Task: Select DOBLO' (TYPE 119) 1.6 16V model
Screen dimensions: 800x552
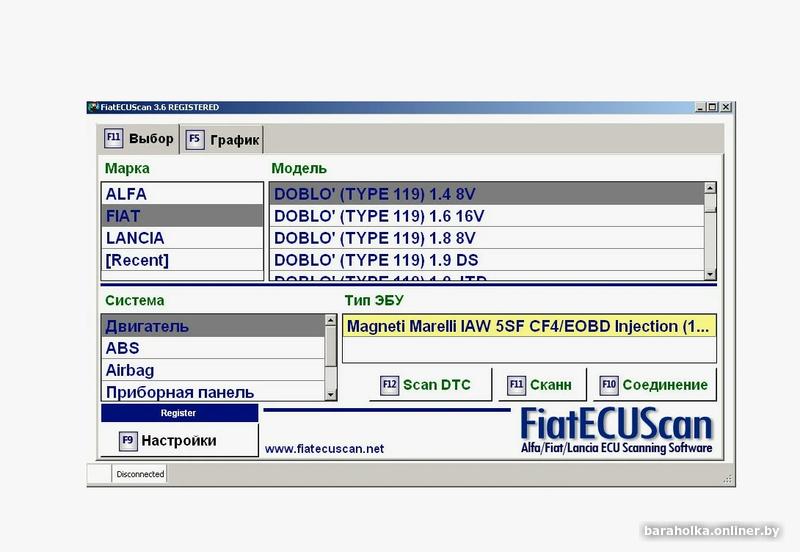Action: point(487,216)
